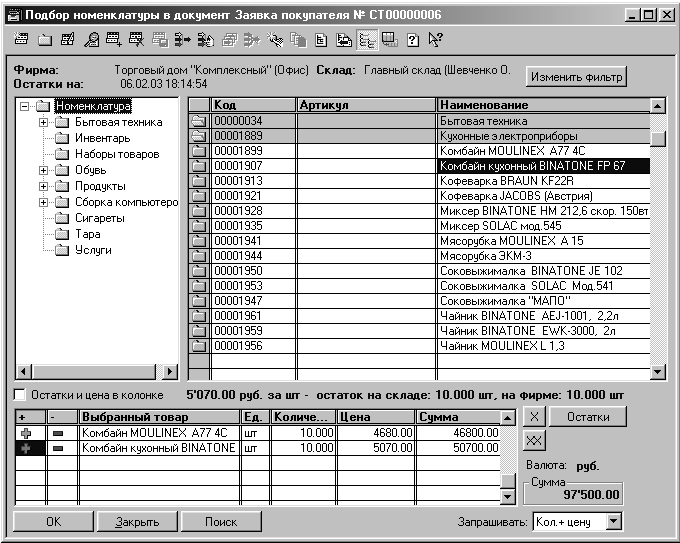680x543 pixels.
Task: Select the Мясорубка ЭКМ-3 row
Action: [x=420, y=256]
